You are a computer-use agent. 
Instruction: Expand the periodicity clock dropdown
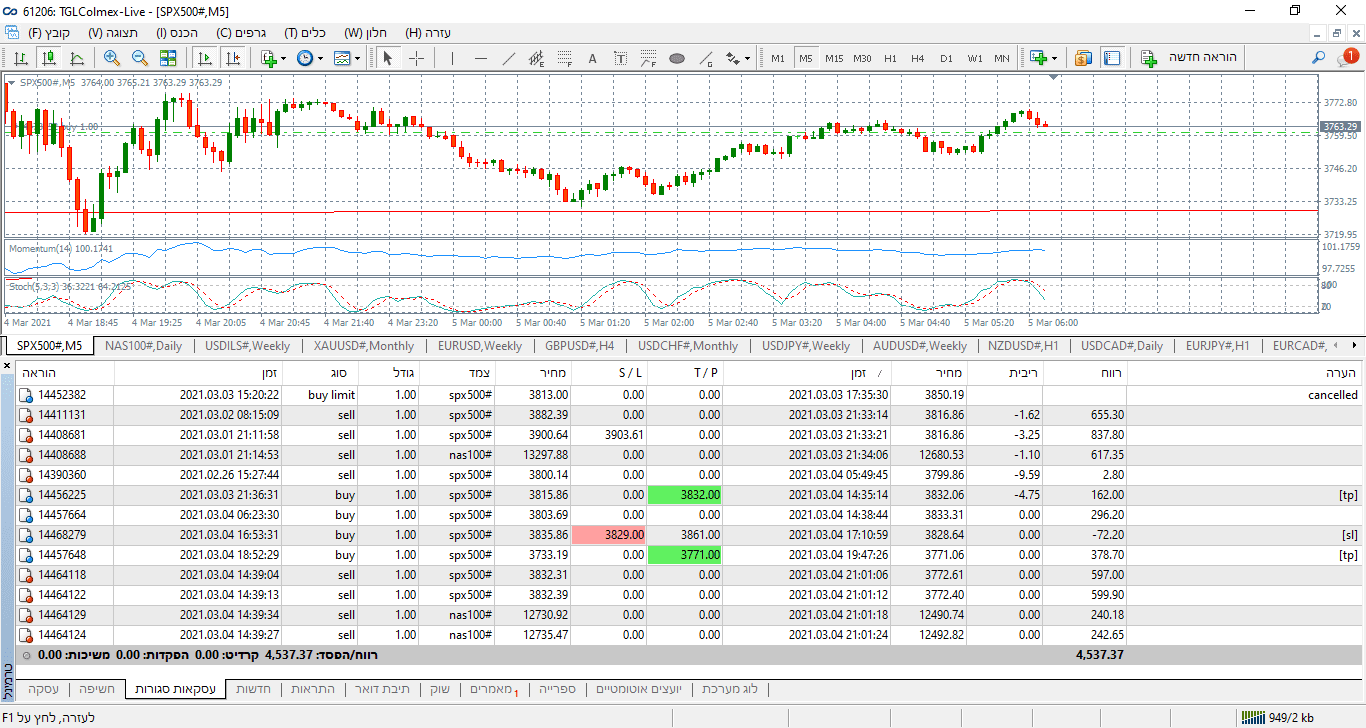[x=319, y=58]
